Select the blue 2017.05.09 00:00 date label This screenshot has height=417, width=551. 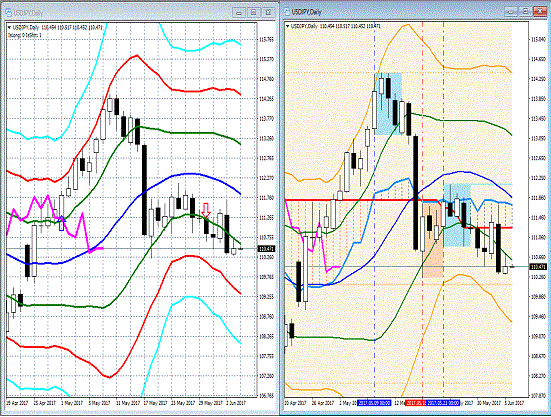click(x=374, y=403)
